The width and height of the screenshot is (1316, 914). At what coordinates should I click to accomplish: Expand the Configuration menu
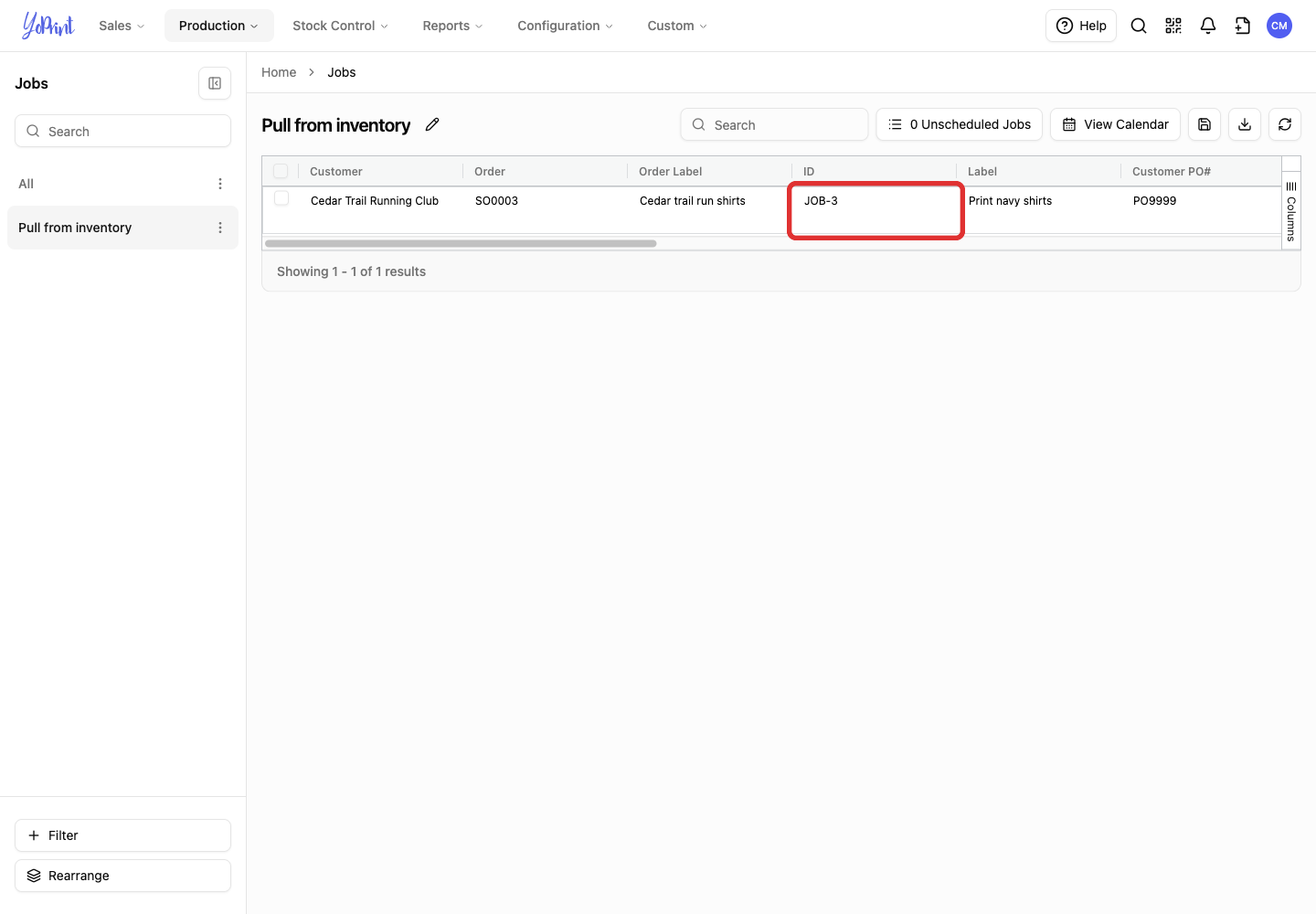click(565, 26)
